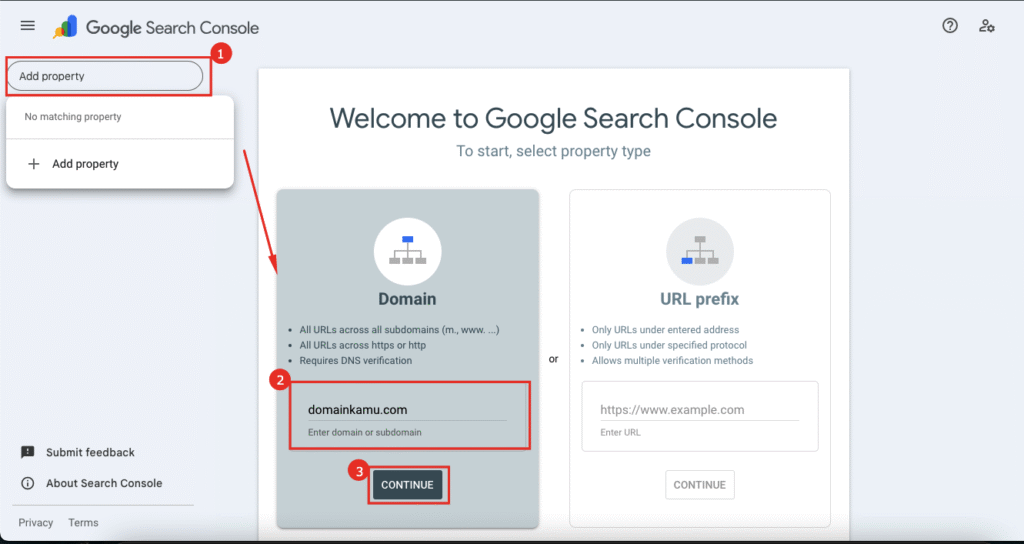Select the 'No matching property' text
Image resolution: width=1024 pixels, height=544 pixels.
point(72,117)
